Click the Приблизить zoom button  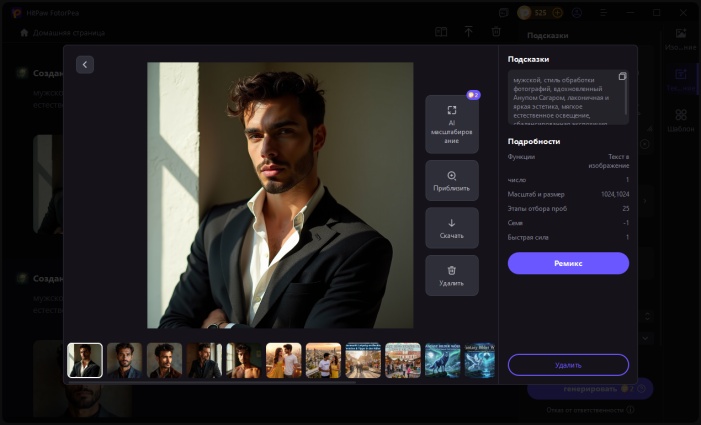point(451,181)
